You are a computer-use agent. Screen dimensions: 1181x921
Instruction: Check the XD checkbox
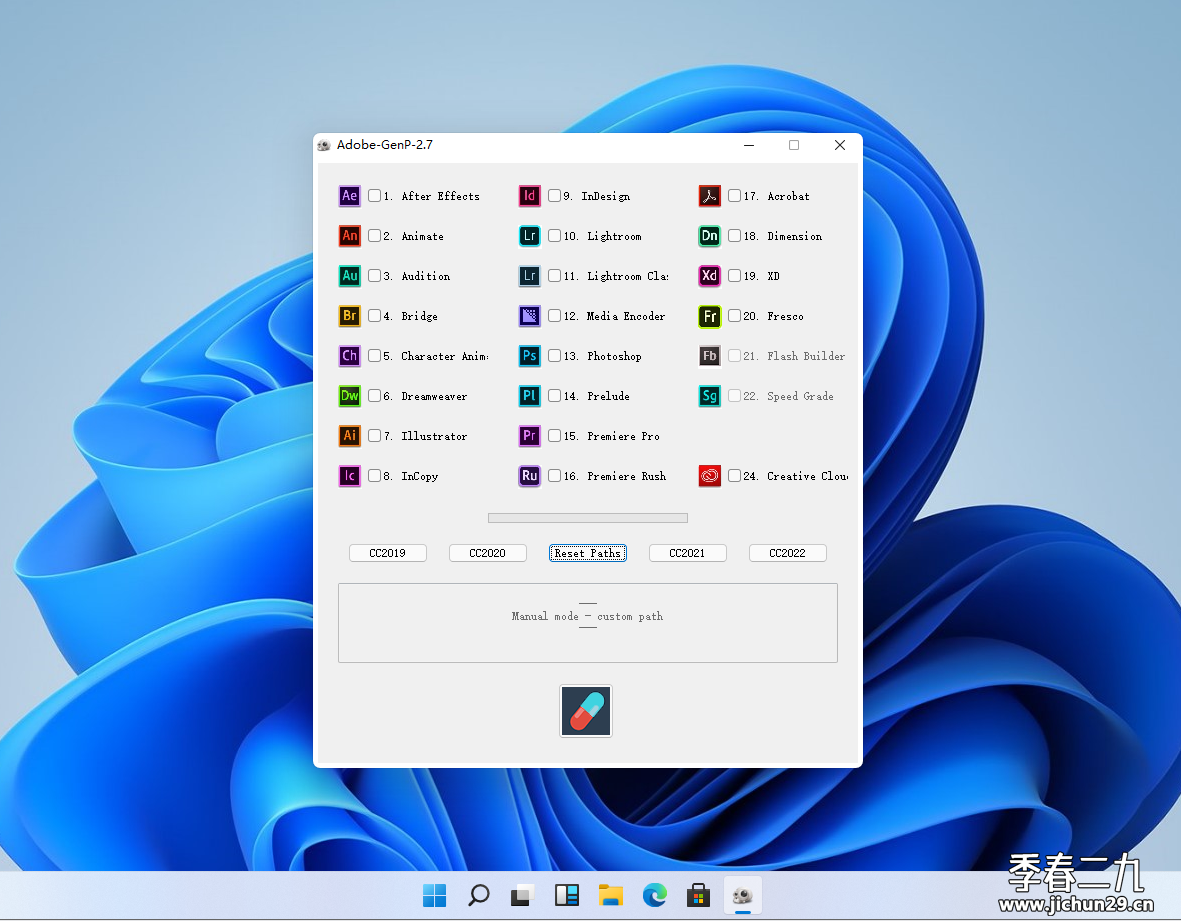(734, 276)
